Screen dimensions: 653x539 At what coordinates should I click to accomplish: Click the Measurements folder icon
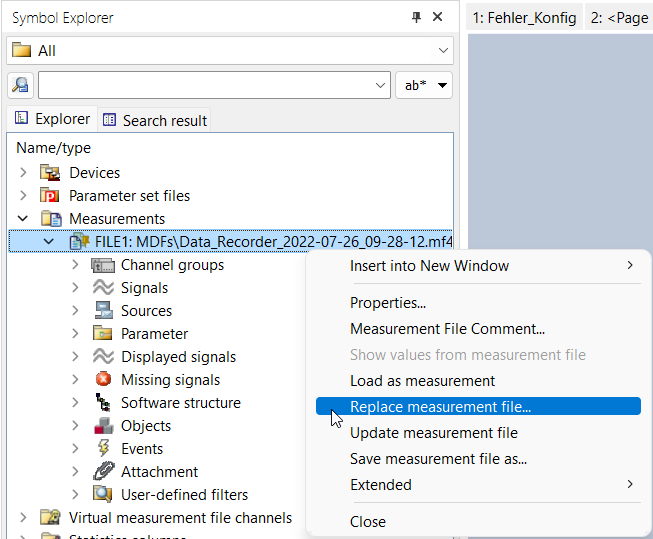click(51, 219)
